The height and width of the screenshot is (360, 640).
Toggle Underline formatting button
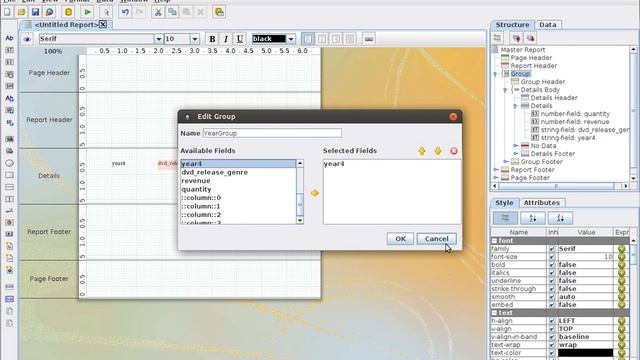[240, 39]
